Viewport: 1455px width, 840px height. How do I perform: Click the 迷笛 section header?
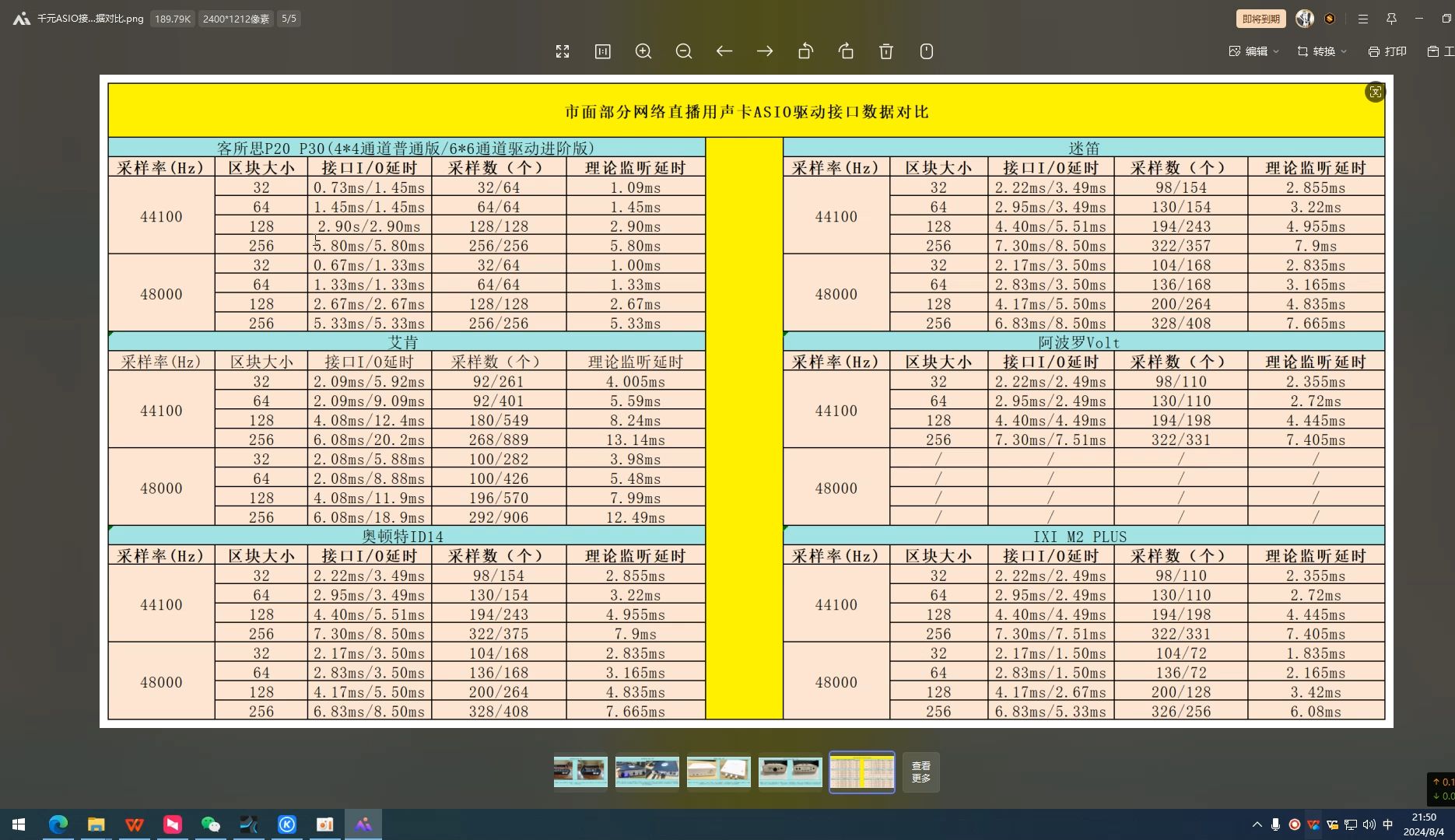1084,148
